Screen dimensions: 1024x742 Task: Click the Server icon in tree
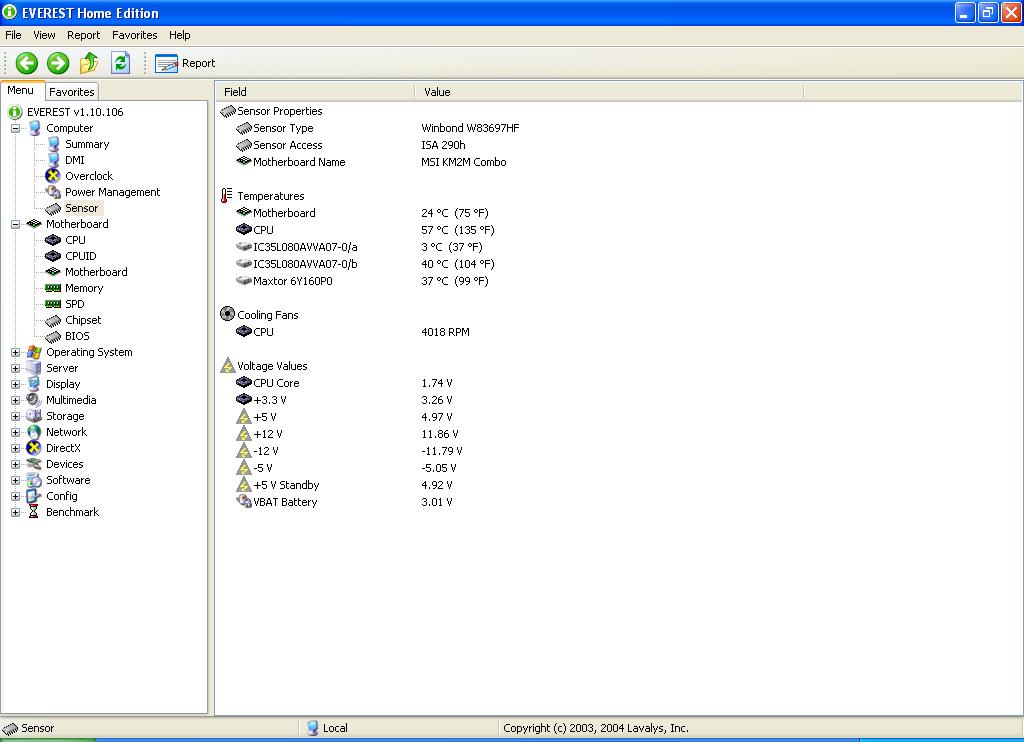click(34, 368)
